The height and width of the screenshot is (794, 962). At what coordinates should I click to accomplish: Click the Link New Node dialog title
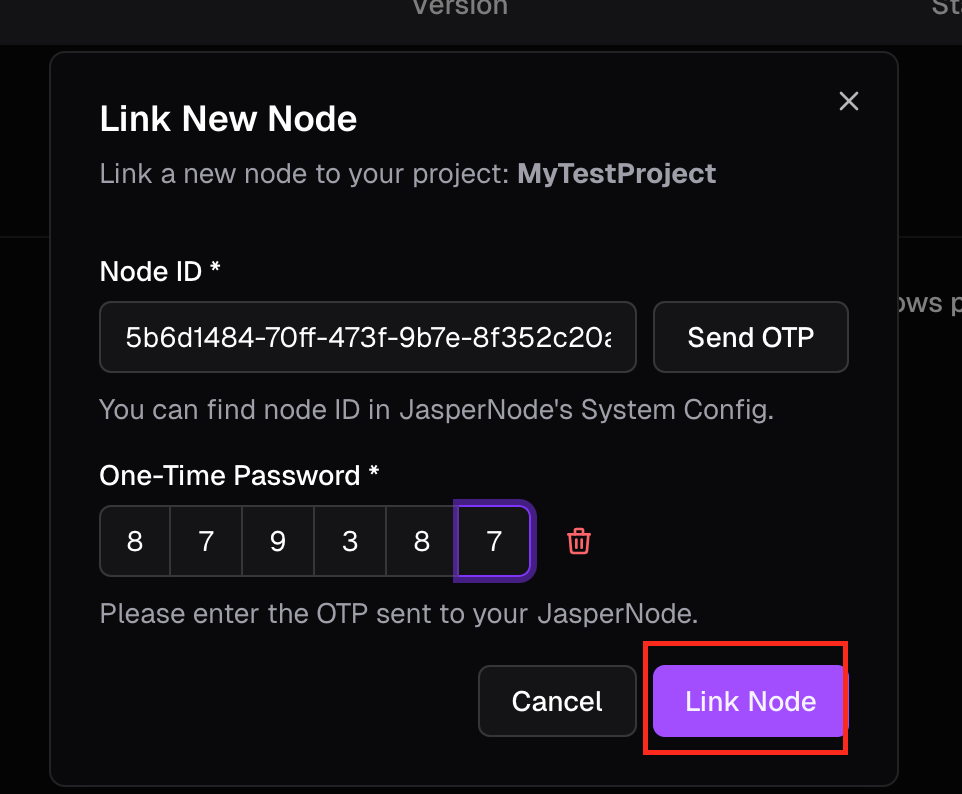coord(228,119)
